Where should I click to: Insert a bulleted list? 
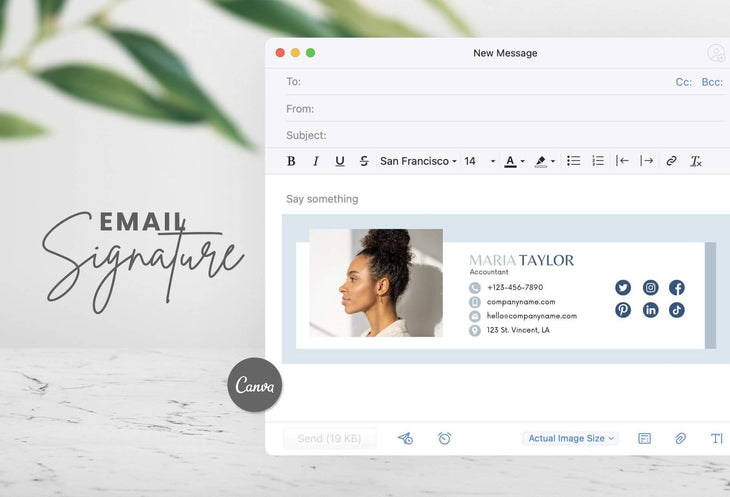click(x=574, y=161)
